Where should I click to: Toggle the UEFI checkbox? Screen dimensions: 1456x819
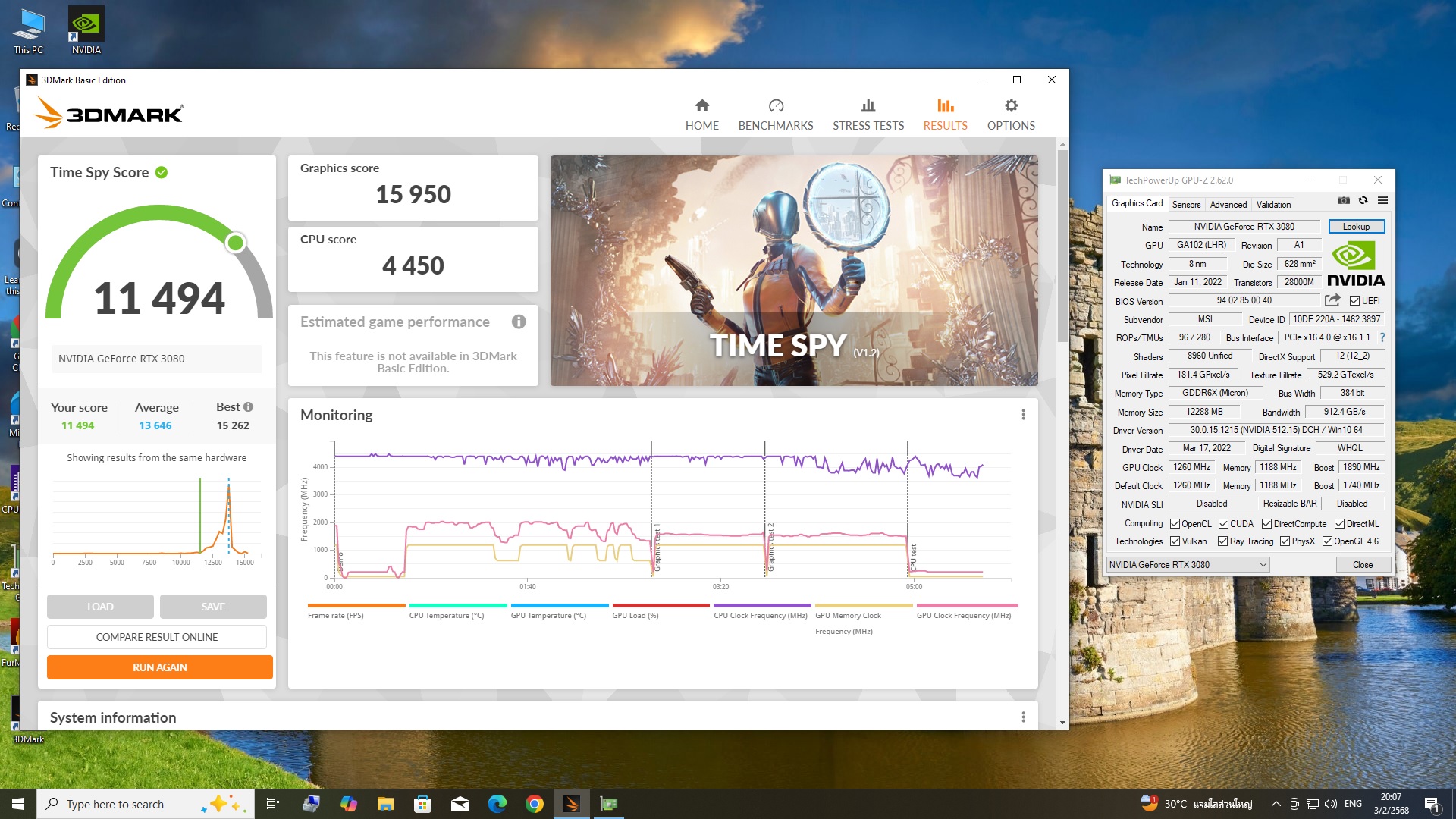click(1354, 301)
